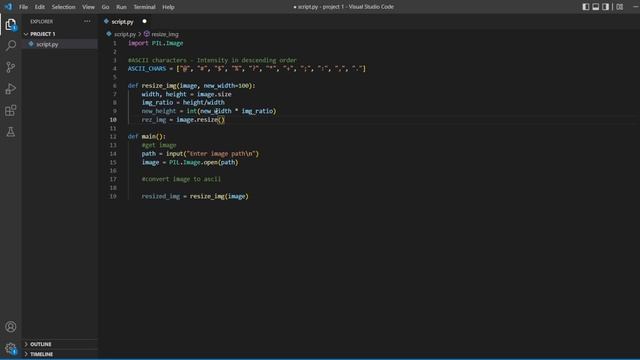Viewport: 640px width, 360px height.
Task: Open Customize Layout icon
Action: [620, 7]
